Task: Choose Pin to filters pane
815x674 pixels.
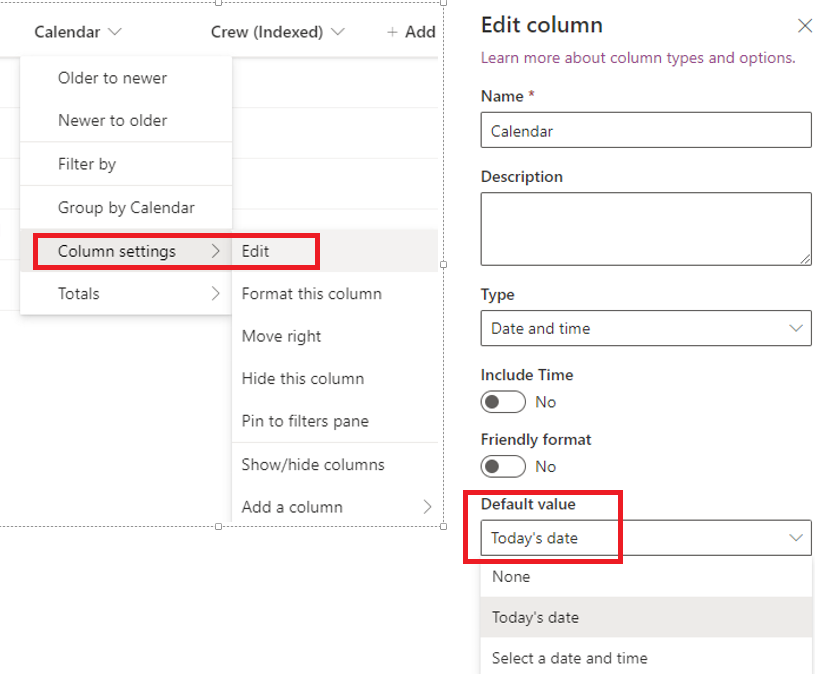Action: (x=305, y=421)
